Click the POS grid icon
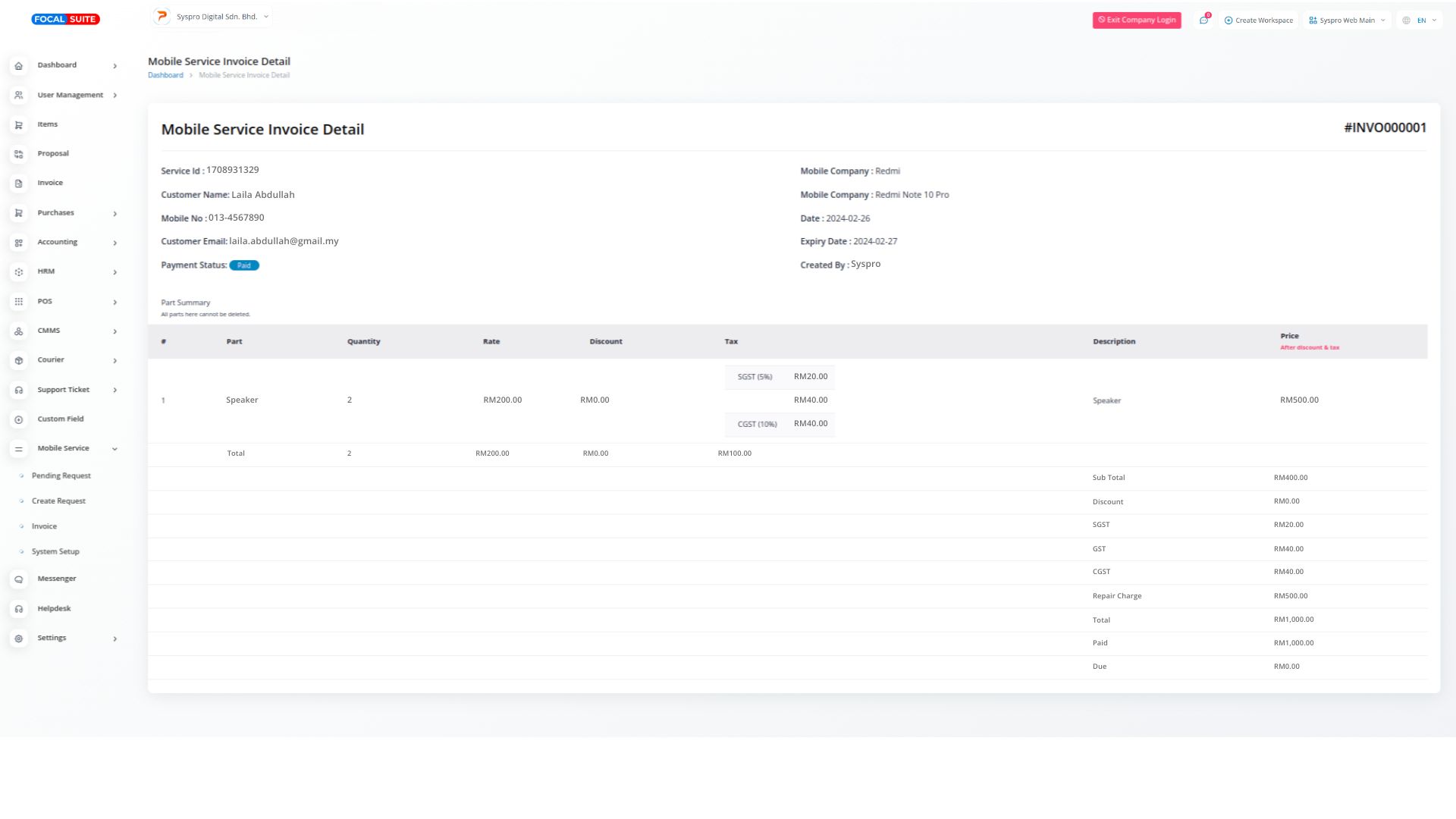 coord(19,302)
